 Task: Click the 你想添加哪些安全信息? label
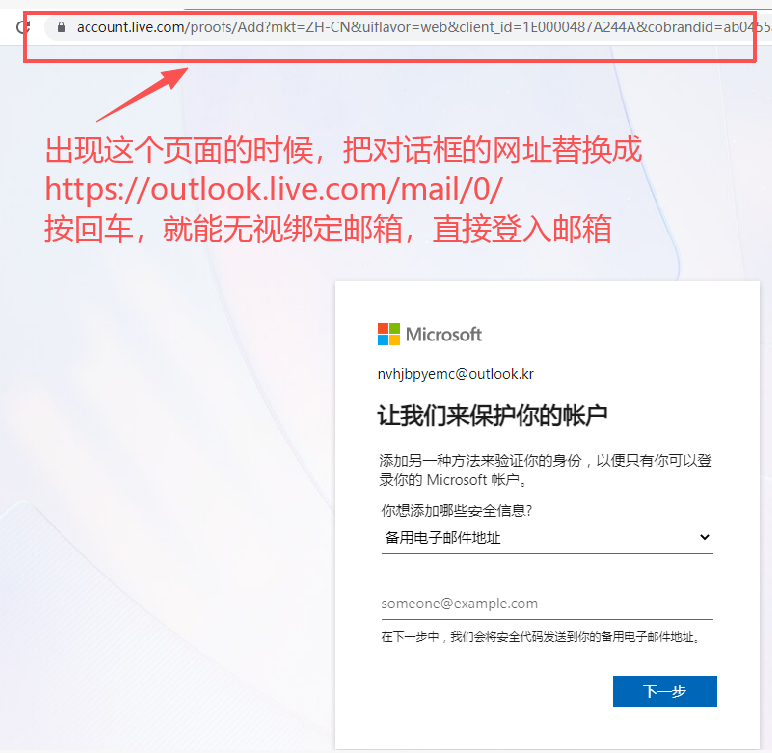click(456, 511)
